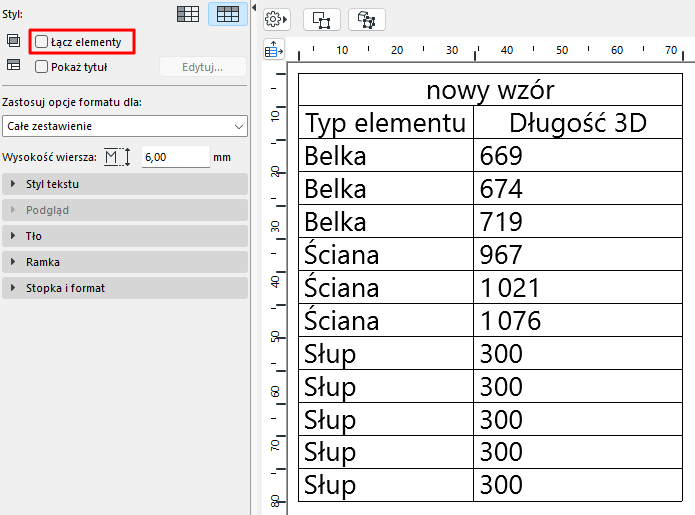The image size is (695, 515).
Task: Expand the Ramka section
Action: tap(125, 262)
